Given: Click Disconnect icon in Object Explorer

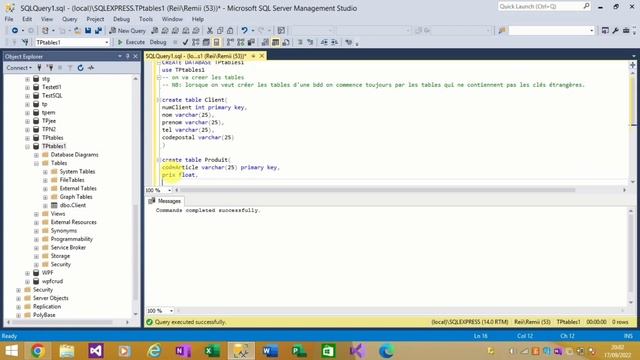Looking at the screenshot, I should pyautogui.click(x=50, y=68).
